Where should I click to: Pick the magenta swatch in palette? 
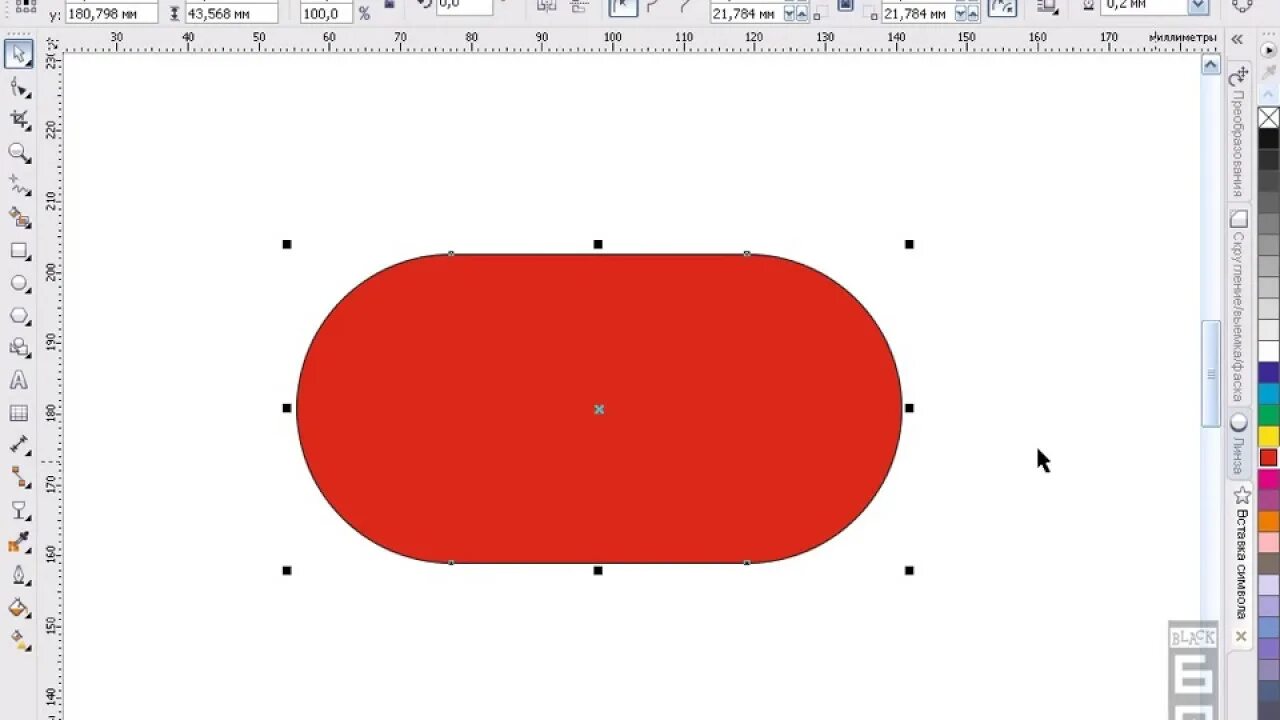click(x=1268, y=478)
